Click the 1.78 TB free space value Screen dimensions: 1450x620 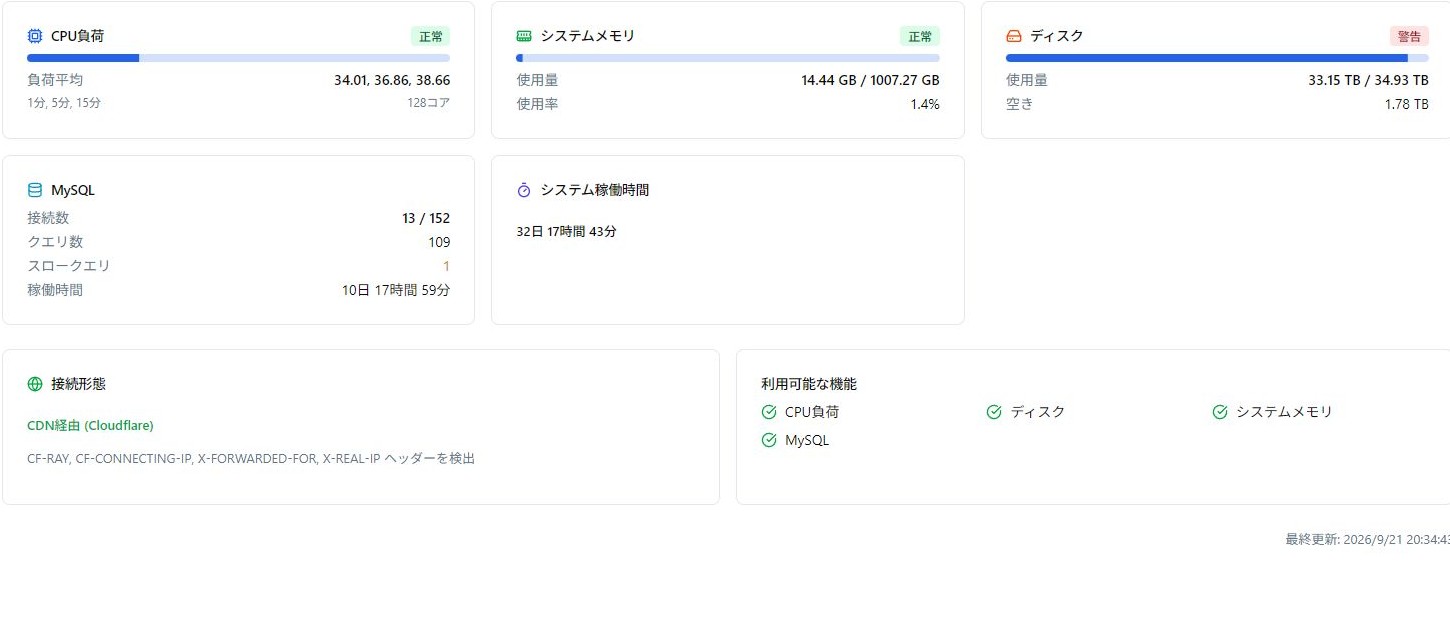(x=1406, y=104)
